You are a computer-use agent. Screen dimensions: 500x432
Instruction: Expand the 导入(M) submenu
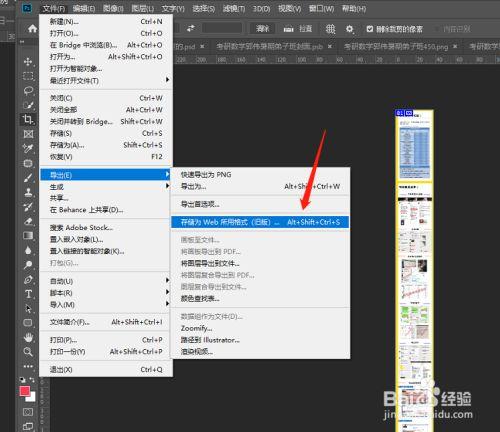(x=106, y=304)
